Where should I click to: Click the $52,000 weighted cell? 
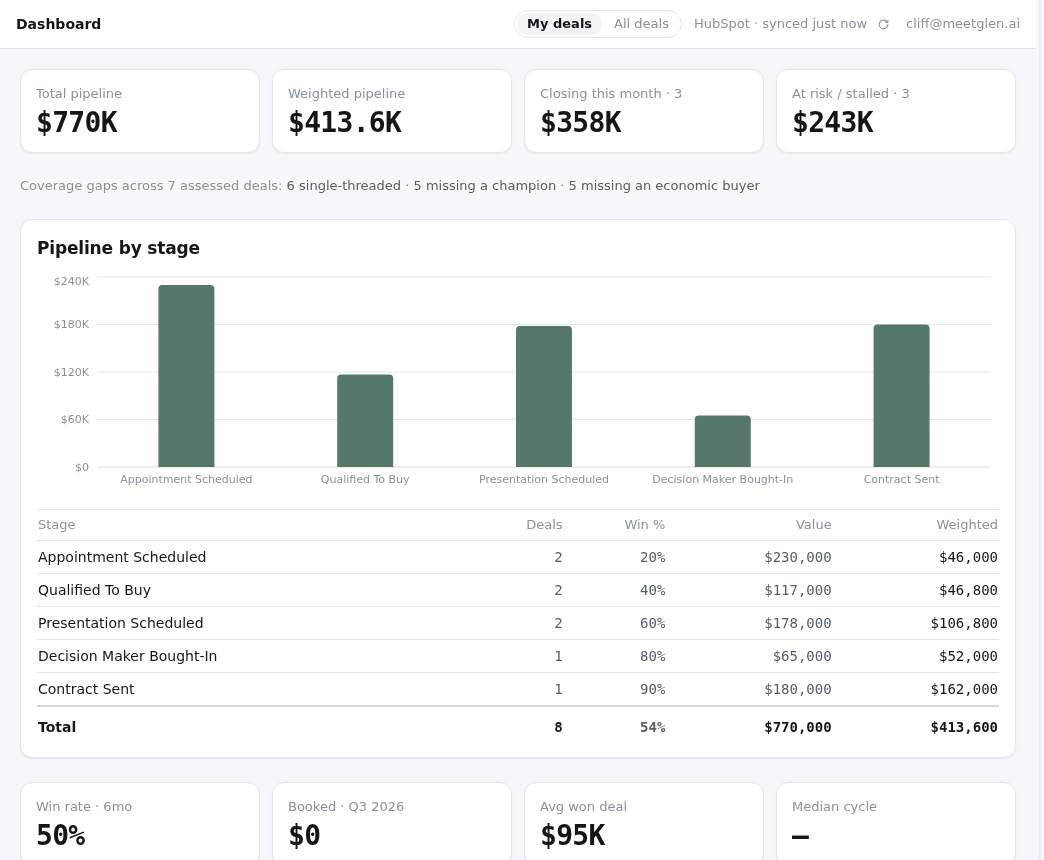(968, 656)
